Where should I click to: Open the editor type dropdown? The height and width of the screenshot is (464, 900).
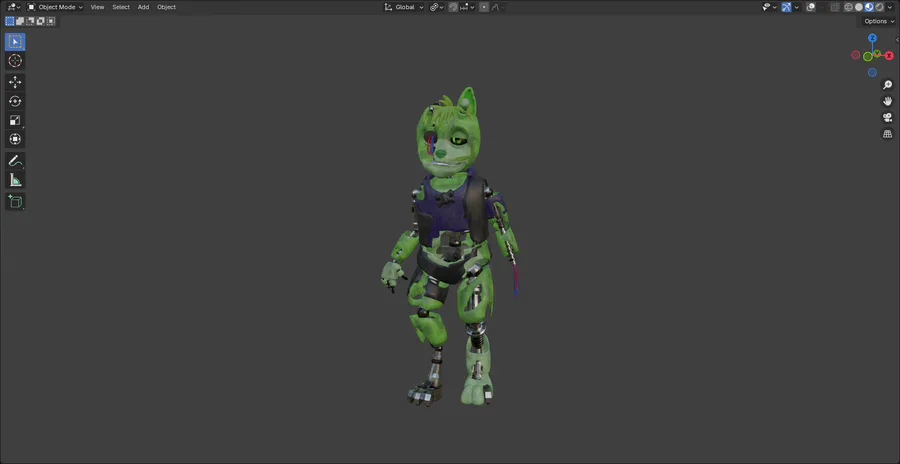pos(14,7)
